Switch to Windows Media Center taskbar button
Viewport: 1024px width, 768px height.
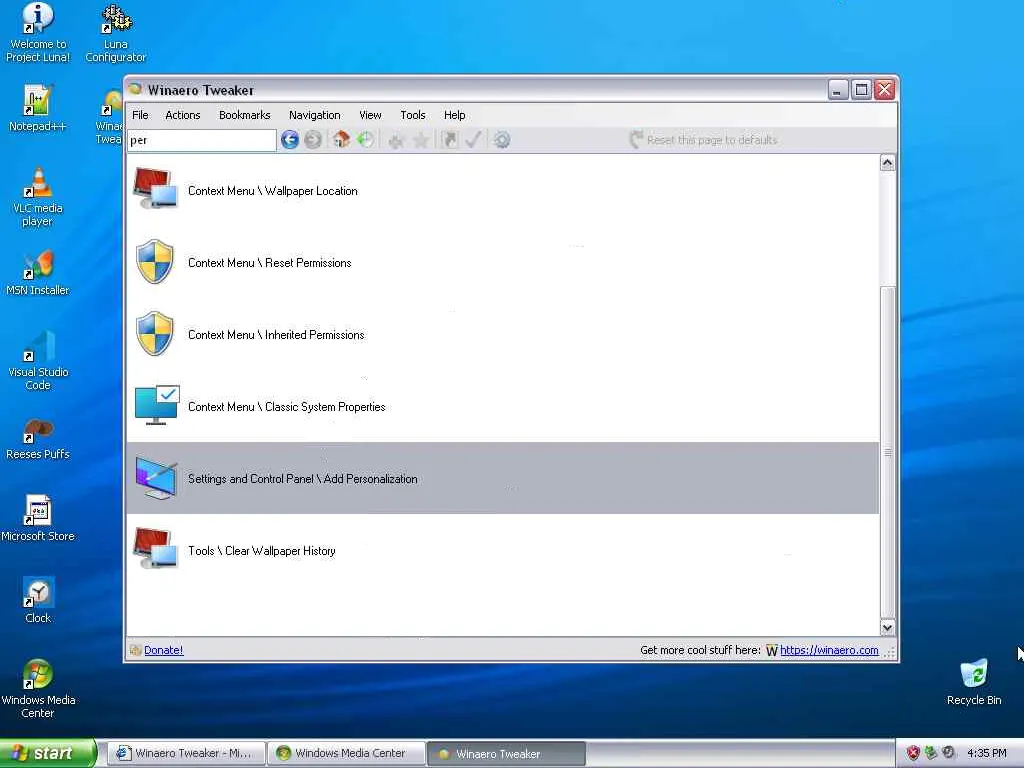point(346,753)
